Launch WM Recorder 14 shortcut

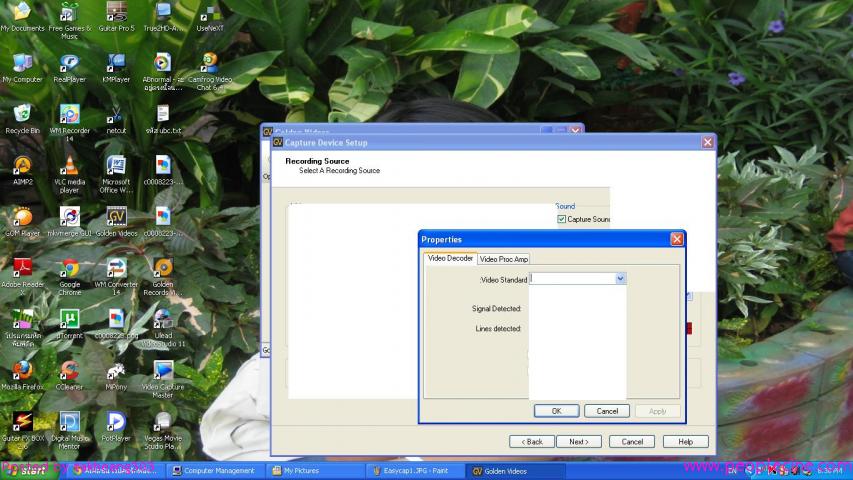(x=70, y=123)
